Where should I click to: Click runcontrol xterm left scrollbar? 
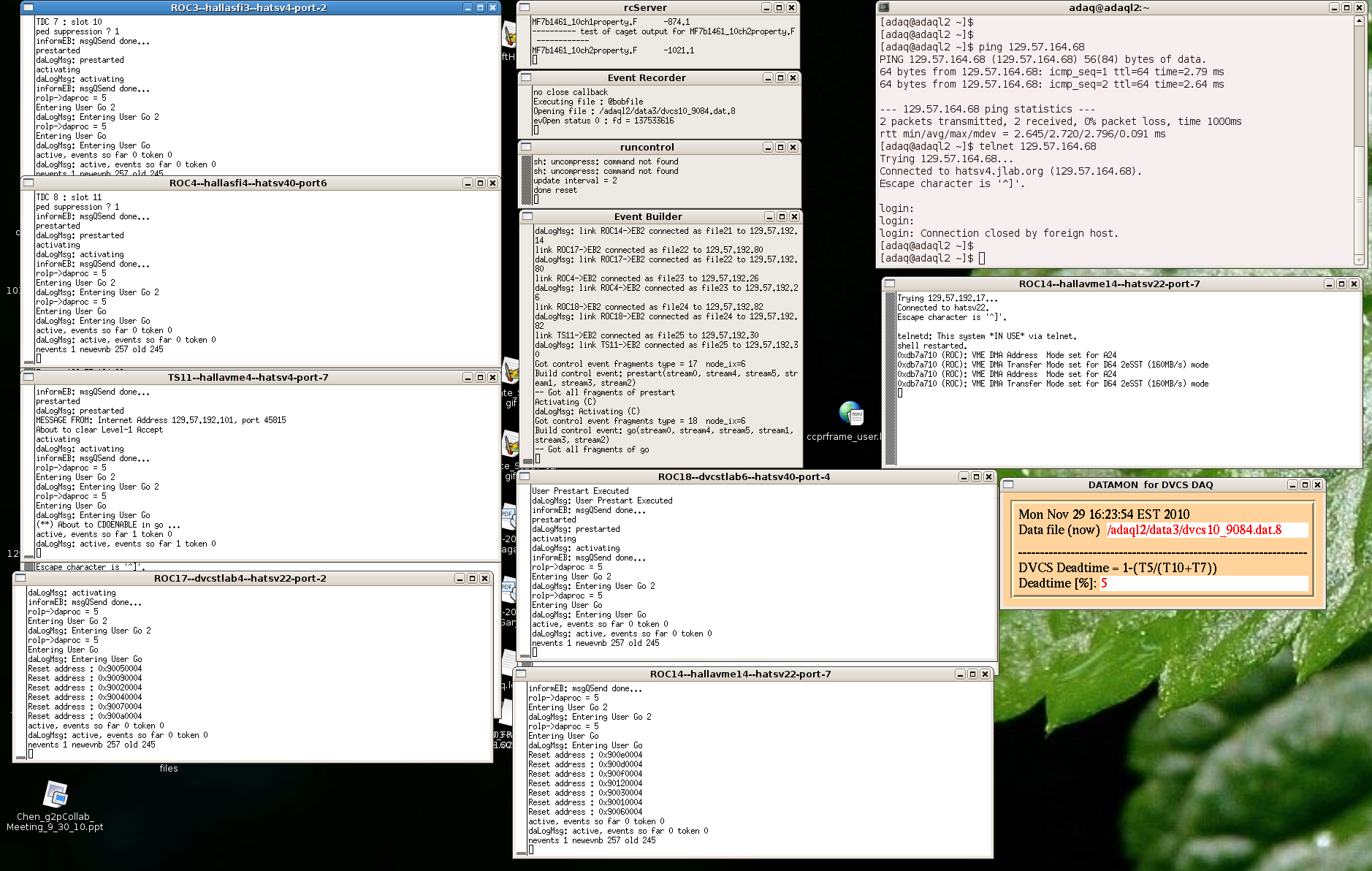pyautogui.click(x=526, y=180)
